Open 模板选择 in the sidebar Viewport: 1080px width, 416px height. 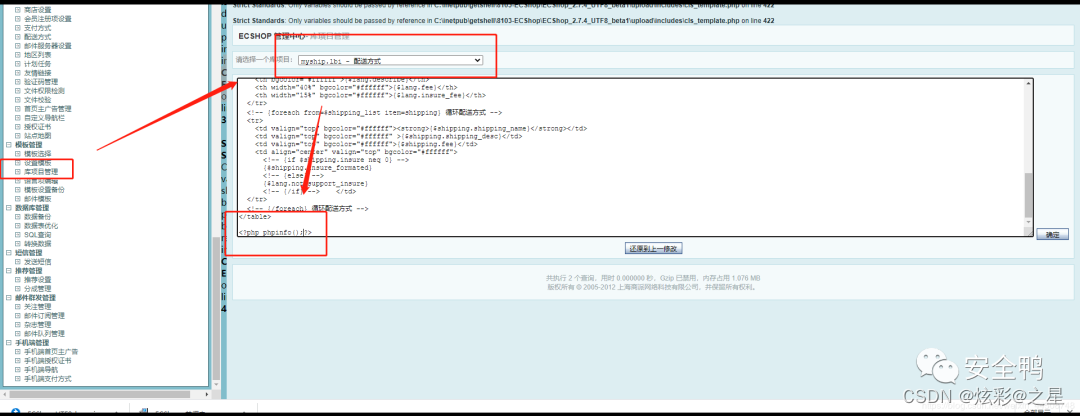(37, 154)
